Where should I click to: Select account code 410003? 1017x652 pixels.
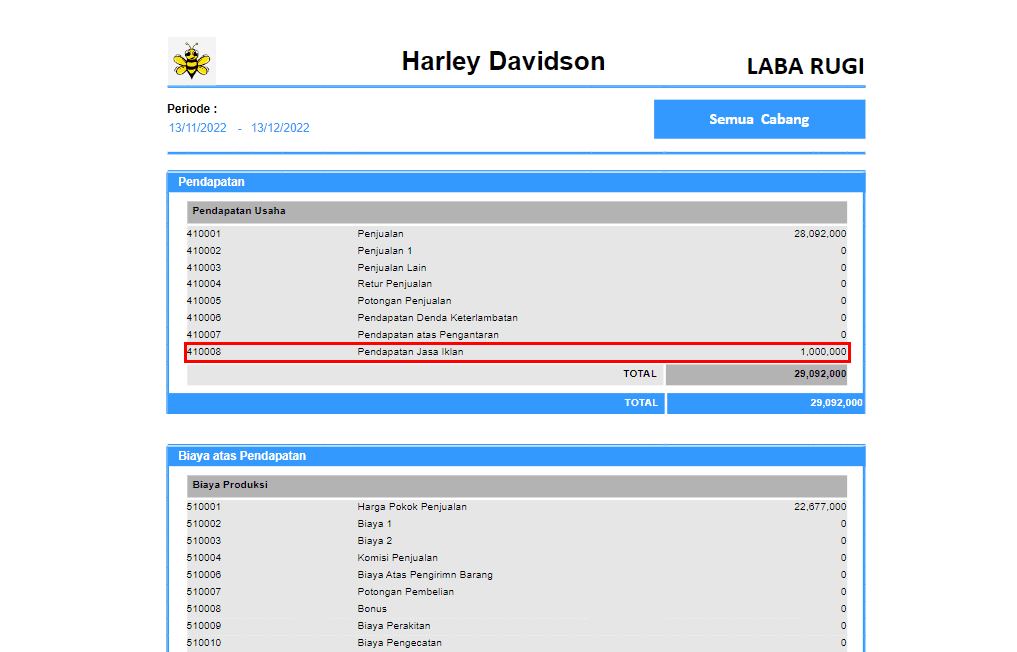pyautogui.click(x=204, y=267)
